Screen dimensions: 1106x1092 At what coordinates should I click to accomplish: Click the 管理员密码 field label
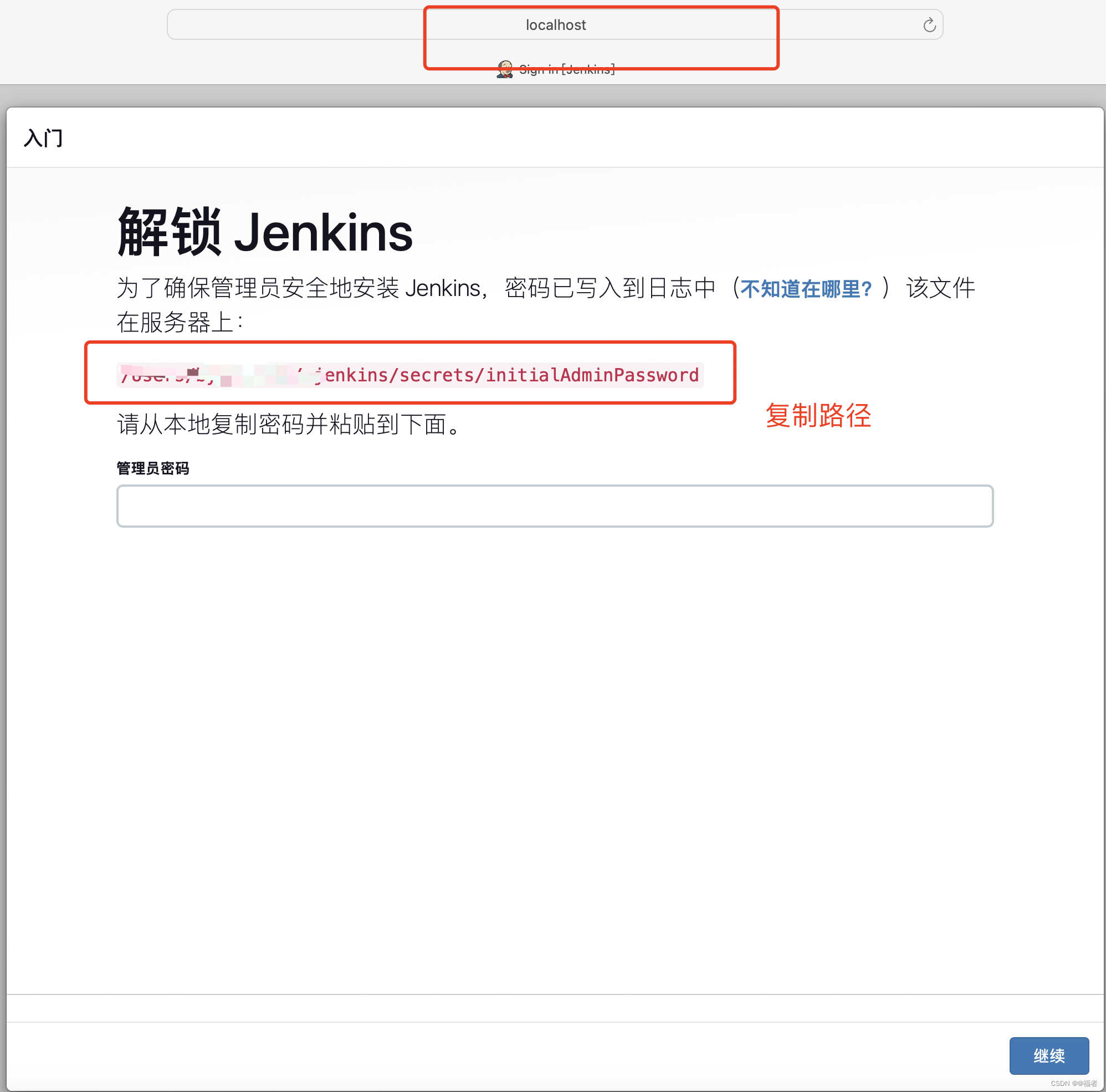point(153,468)
